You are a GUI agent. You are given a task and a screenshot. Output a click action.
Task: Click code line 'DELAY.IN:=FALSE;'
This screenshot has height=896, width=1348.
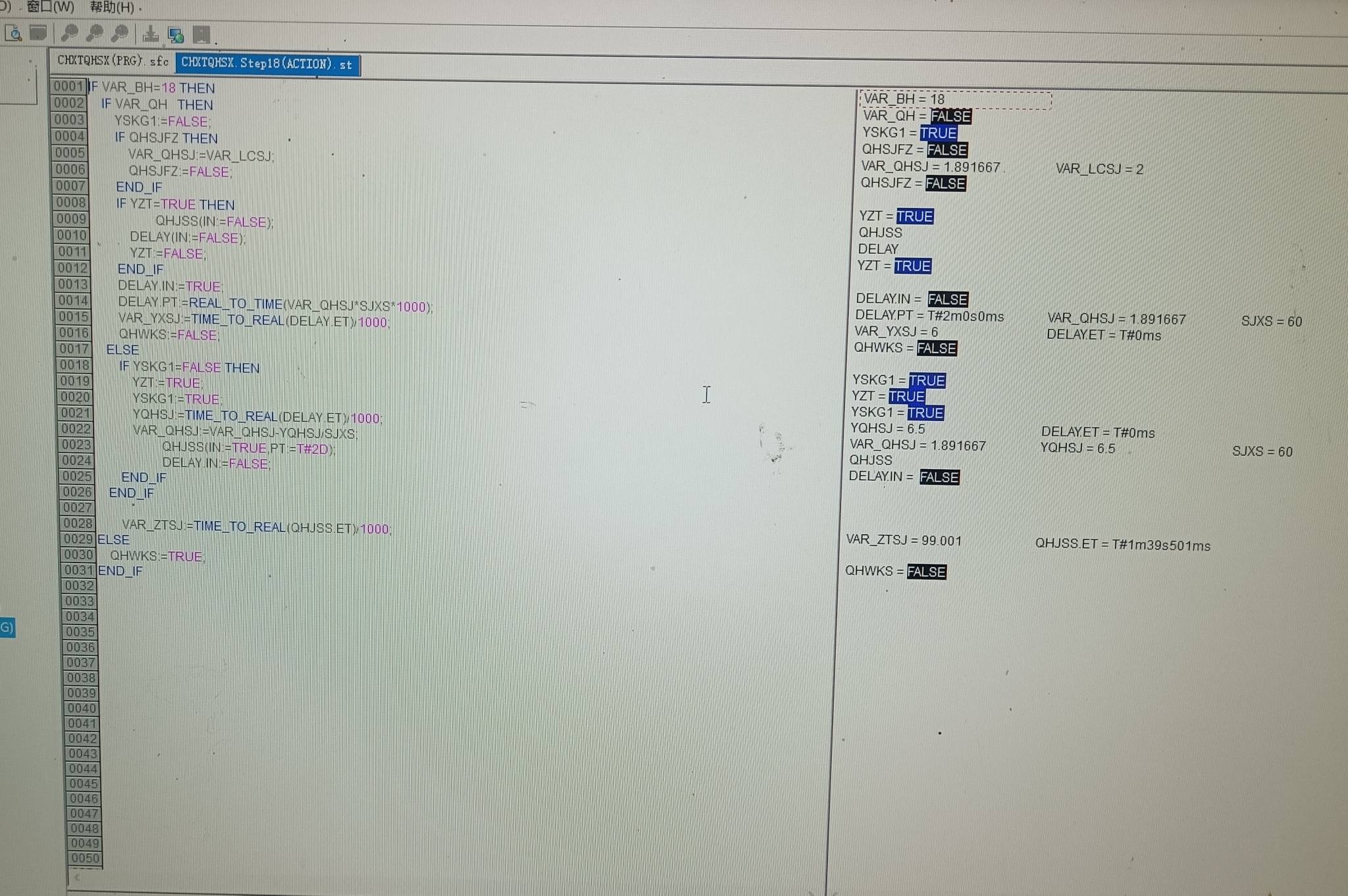[217, 463]
